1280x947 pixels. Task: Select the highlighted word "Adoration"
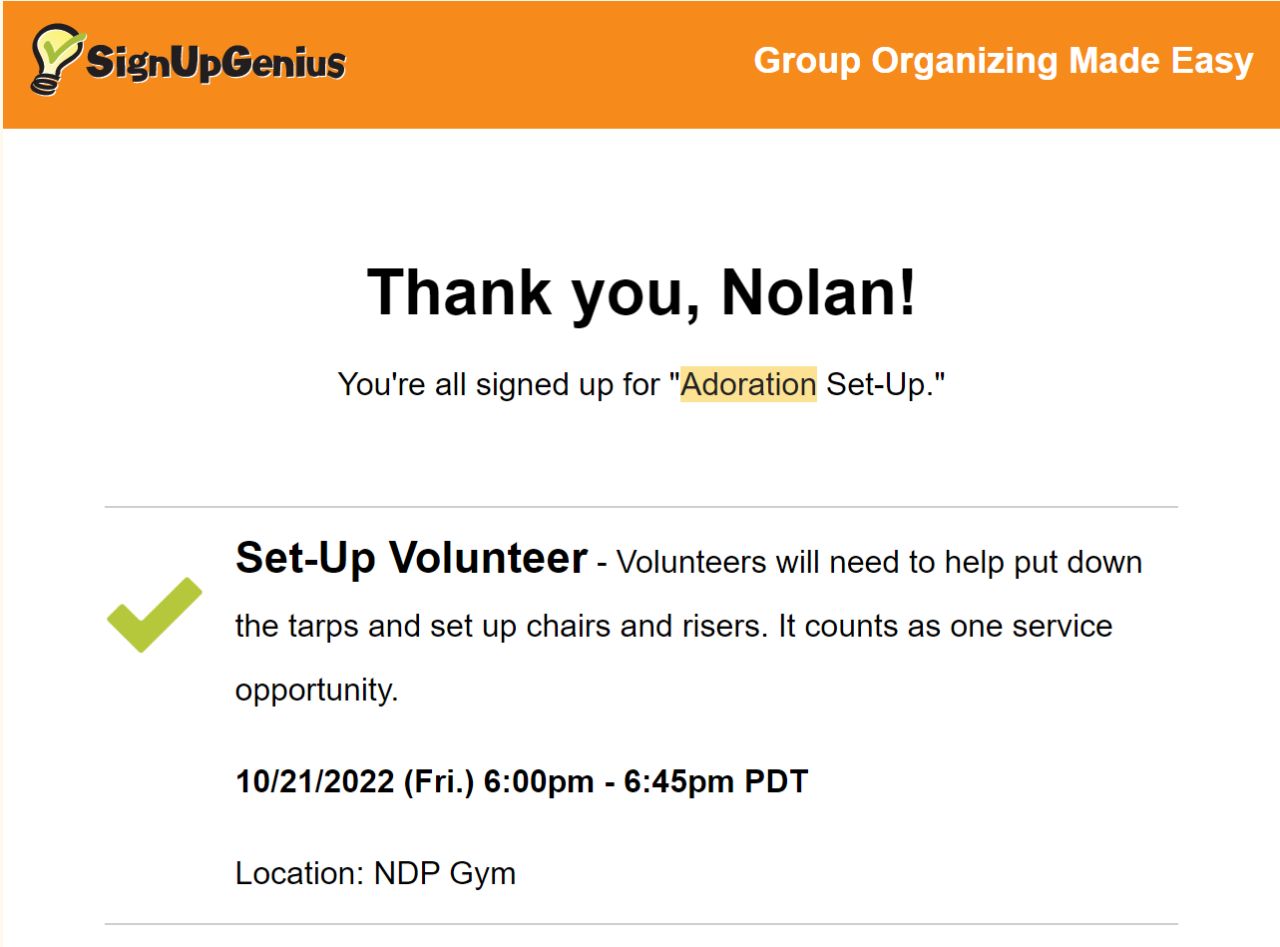click(x=748, y=384)
